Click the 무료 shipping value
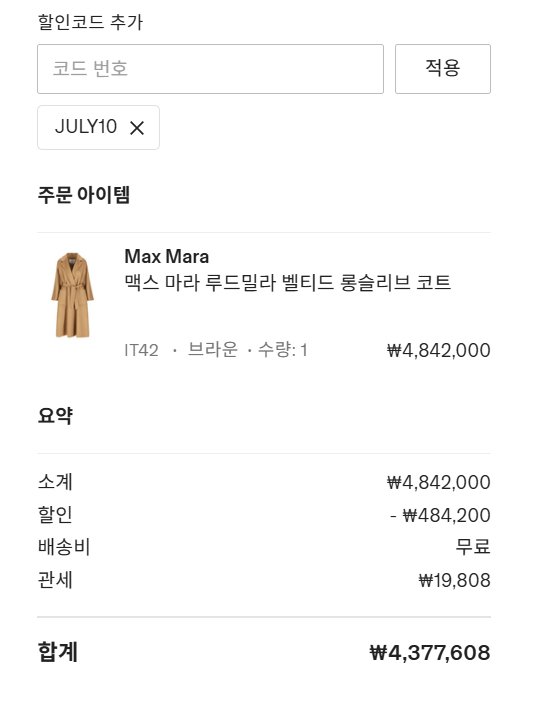Image resolution: width=551 pixels, height=713 pixels. pyautogui.click(x=473, y=547)
